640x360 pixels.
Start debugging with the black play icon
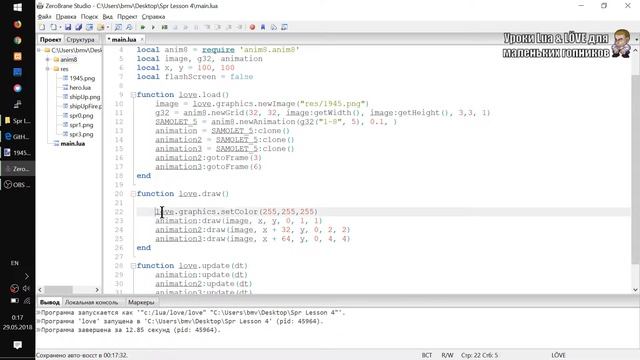pyautogui.click(x=153, y=27)
